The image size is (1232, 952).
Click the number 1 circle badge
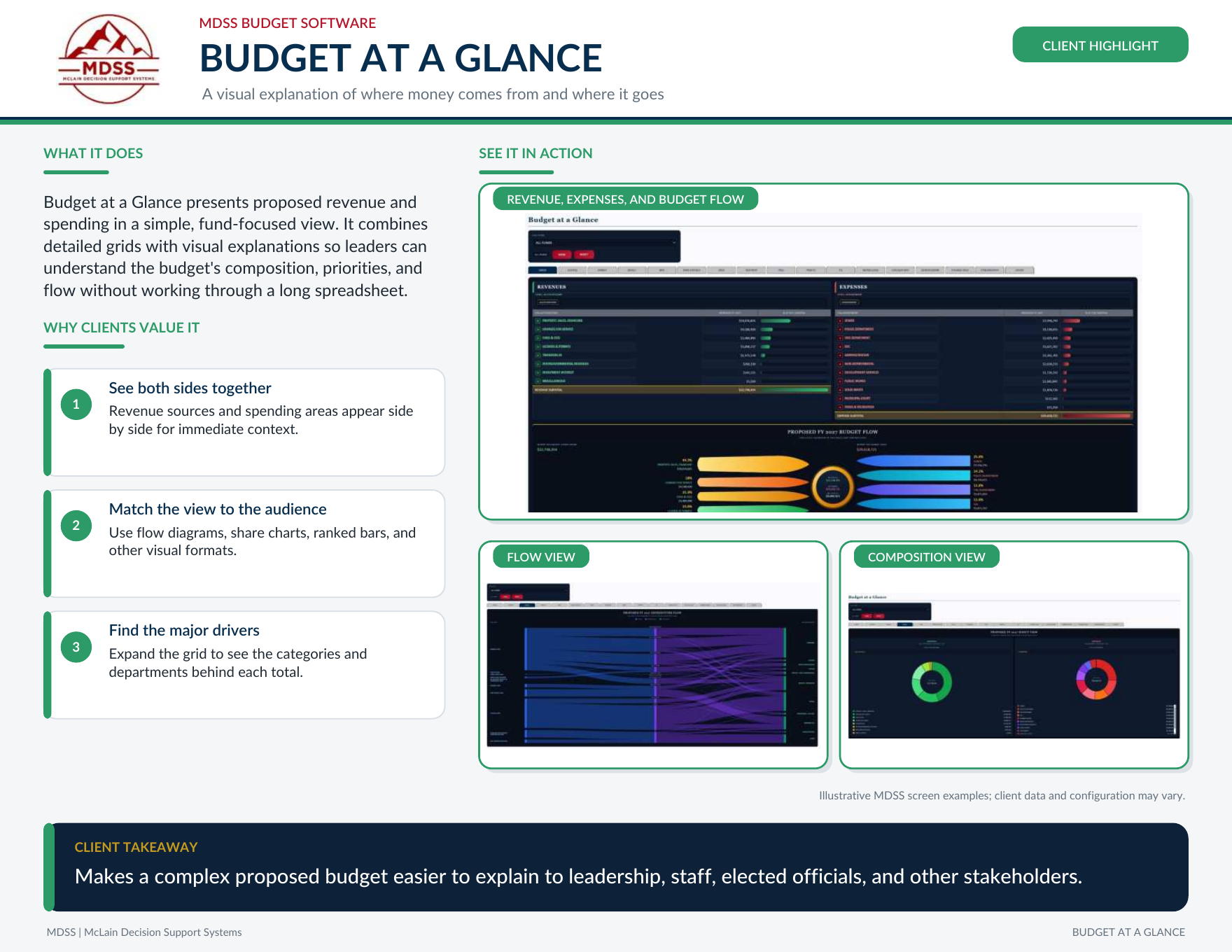(76, 405)
